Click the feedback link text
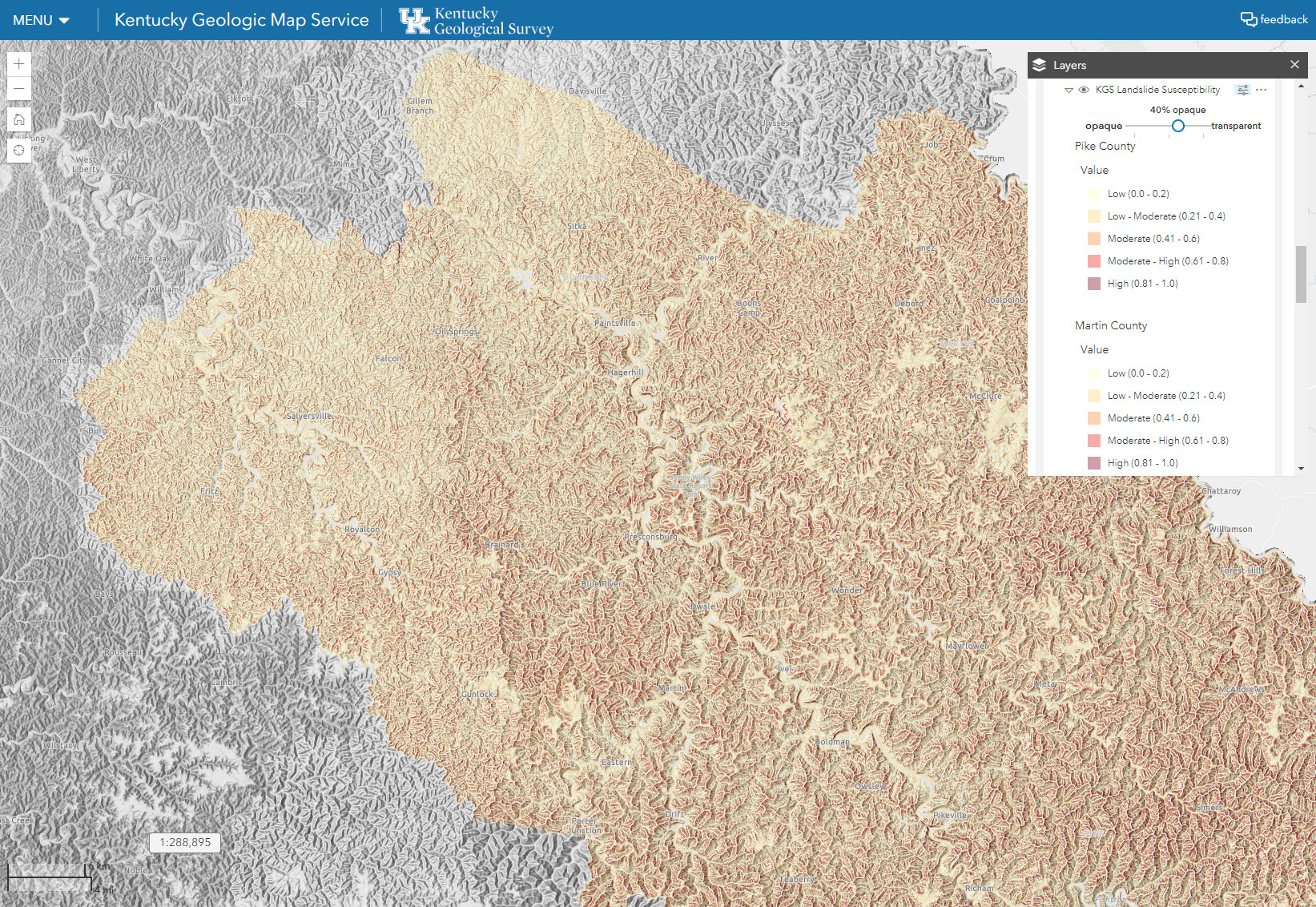This screenshot has width=1316, height=907. [x=1284, y=19]
